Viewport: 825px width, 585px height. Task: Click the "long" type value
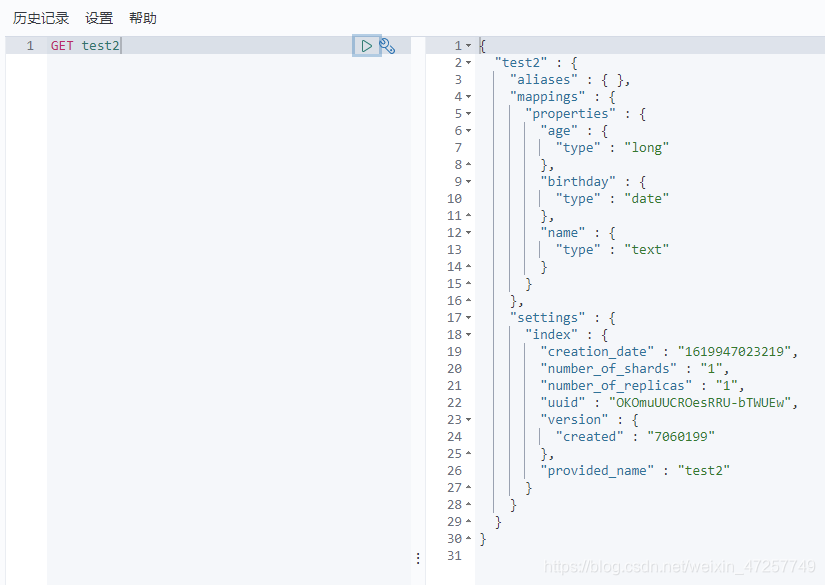tap(646, 148)
